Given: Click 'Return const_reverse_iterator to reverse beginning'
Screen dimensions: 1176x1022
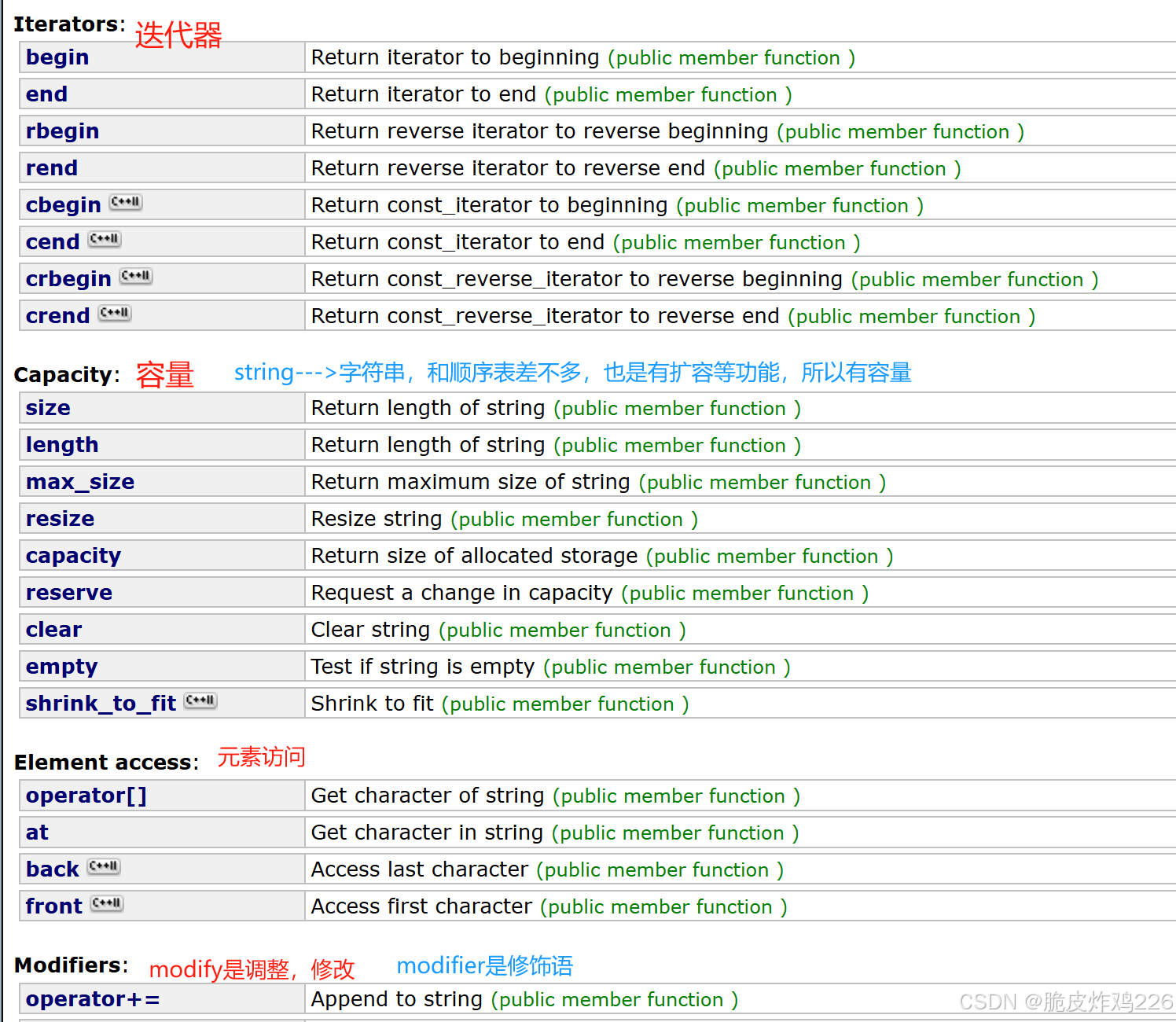Looking at the screenshot, I should tap(577, 279).
